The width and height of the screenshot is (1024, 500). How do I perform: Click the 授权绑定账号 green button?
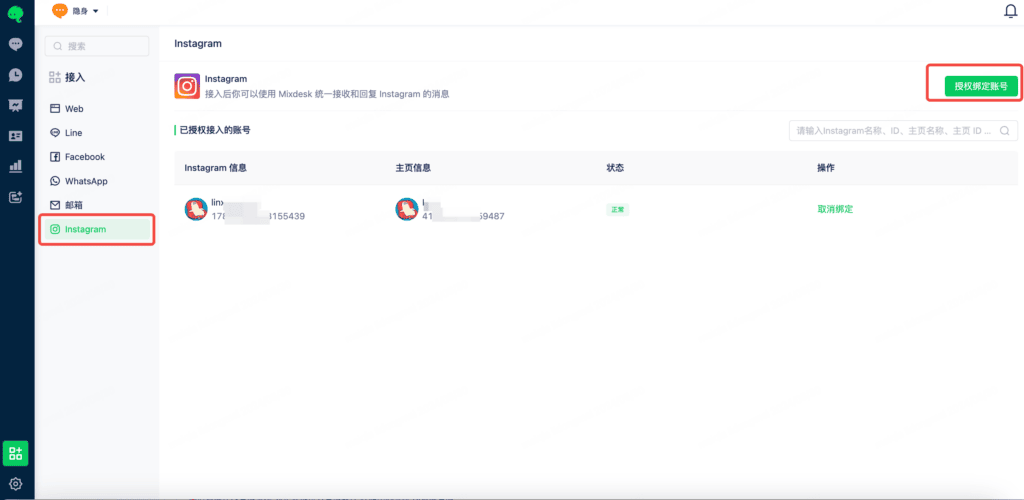[981, 86]
